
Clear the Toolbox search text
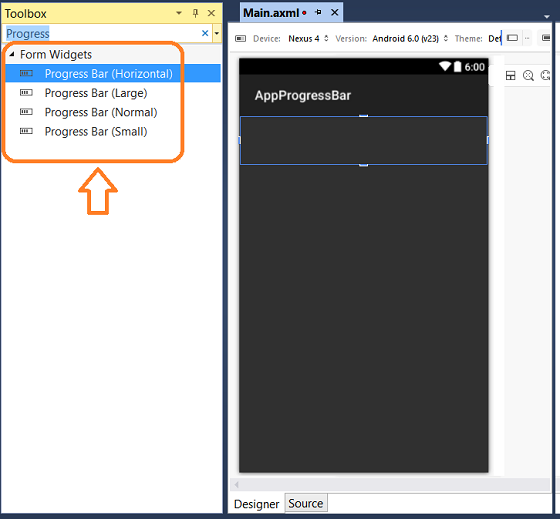tap(205, 33)
